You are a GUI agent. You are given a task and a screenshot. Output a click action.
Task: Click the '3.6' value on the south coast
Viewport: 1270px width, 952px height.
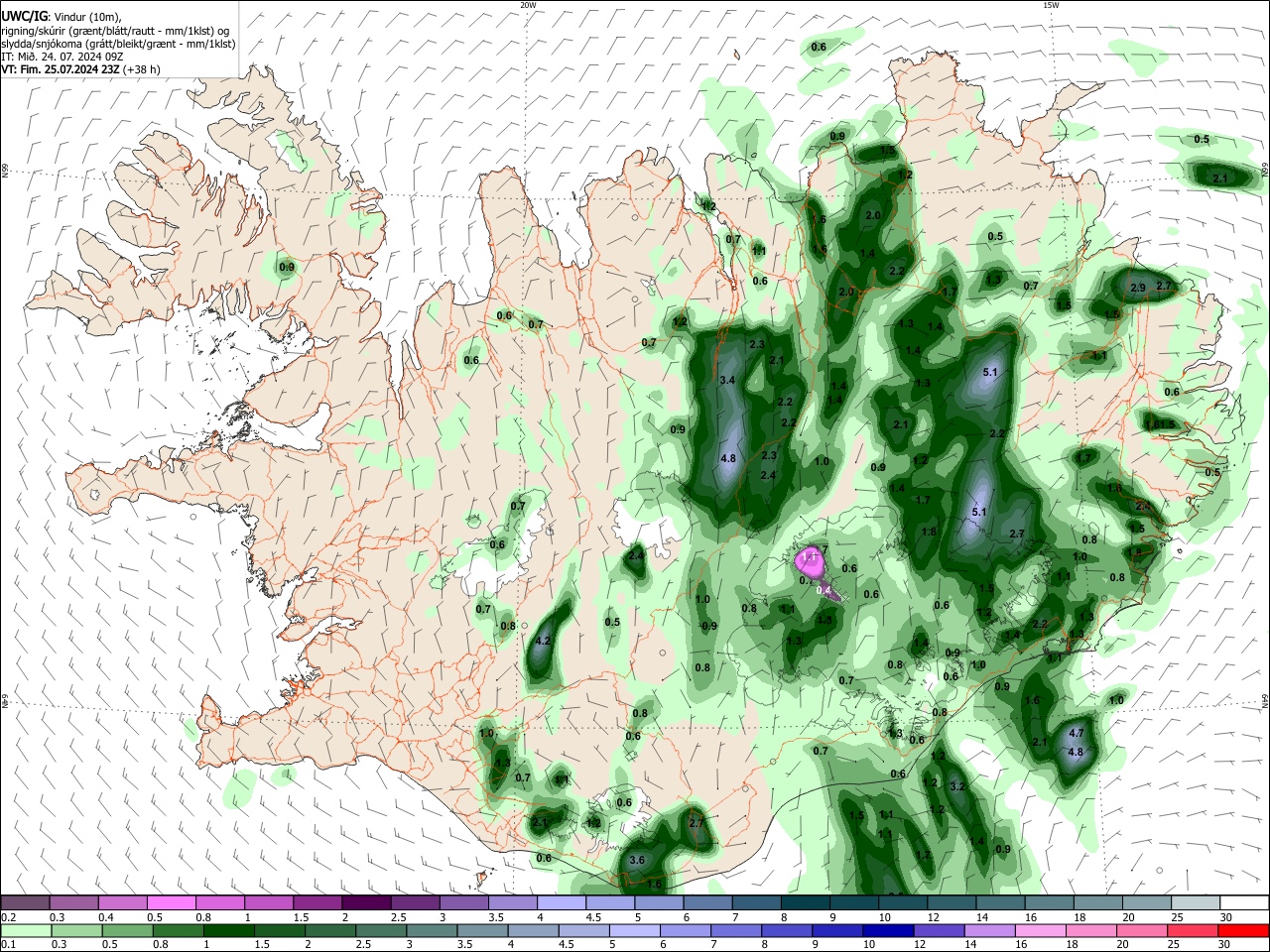pos(638,860)
